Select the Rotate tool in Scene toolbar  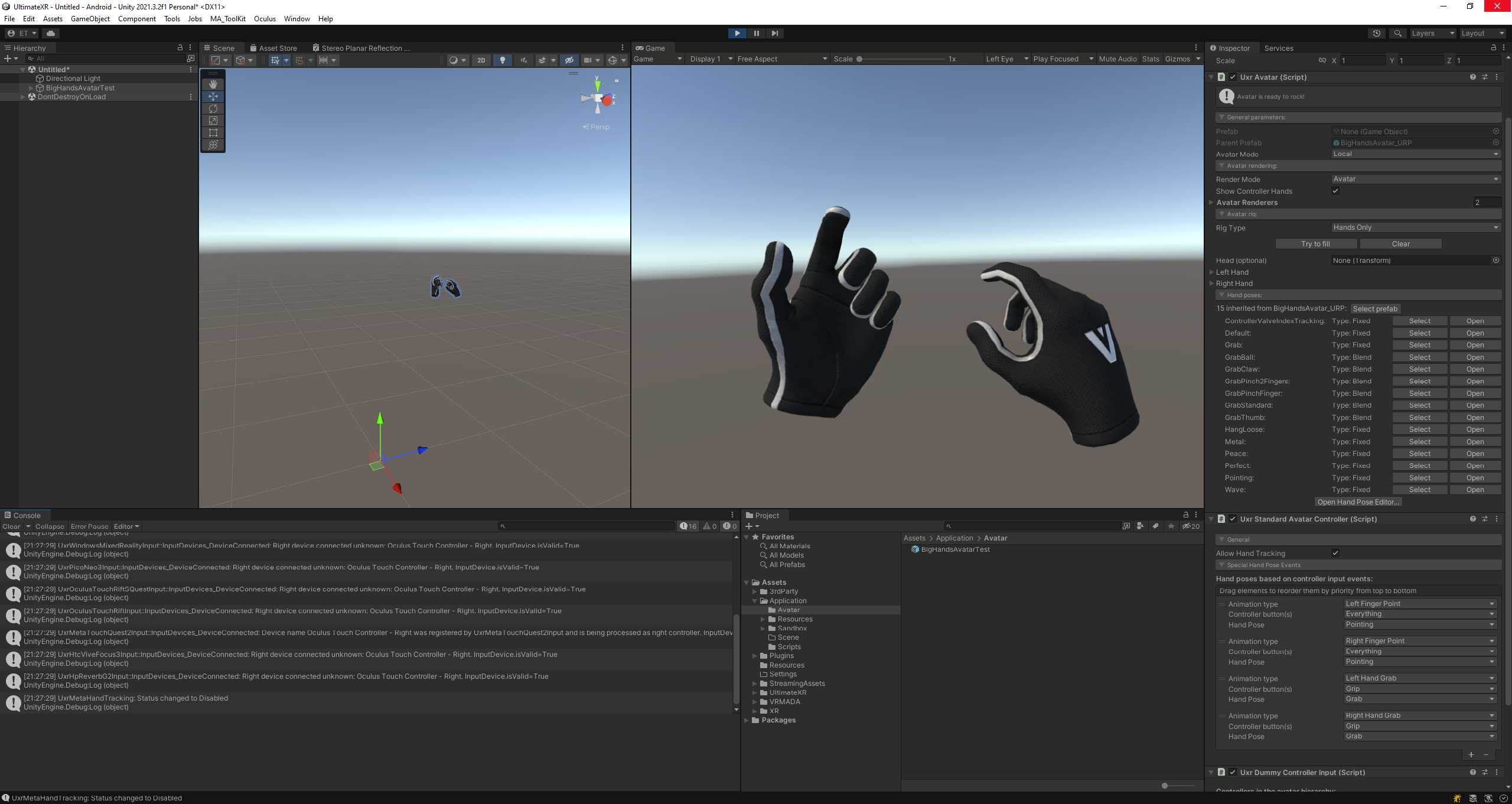(213, 109)
